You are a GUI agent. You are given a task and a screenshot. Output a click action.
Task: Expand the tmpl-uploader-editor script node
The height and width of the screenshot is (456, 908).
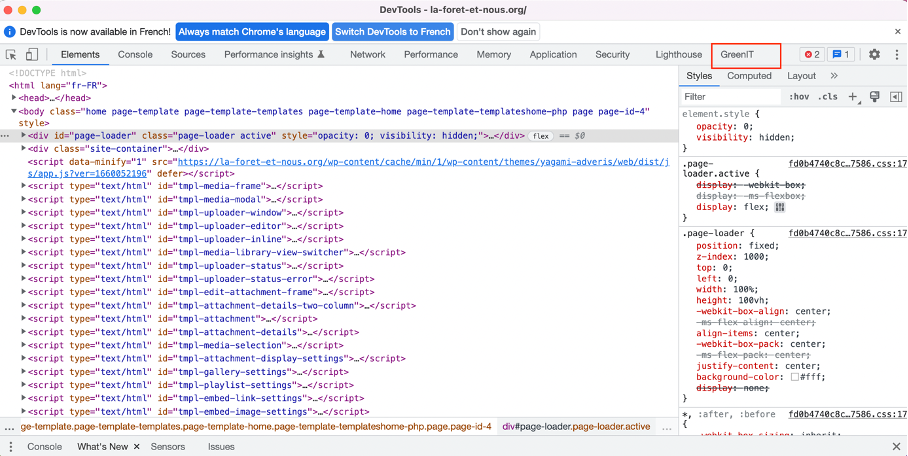pyautogui.click(x=24, y=226)
